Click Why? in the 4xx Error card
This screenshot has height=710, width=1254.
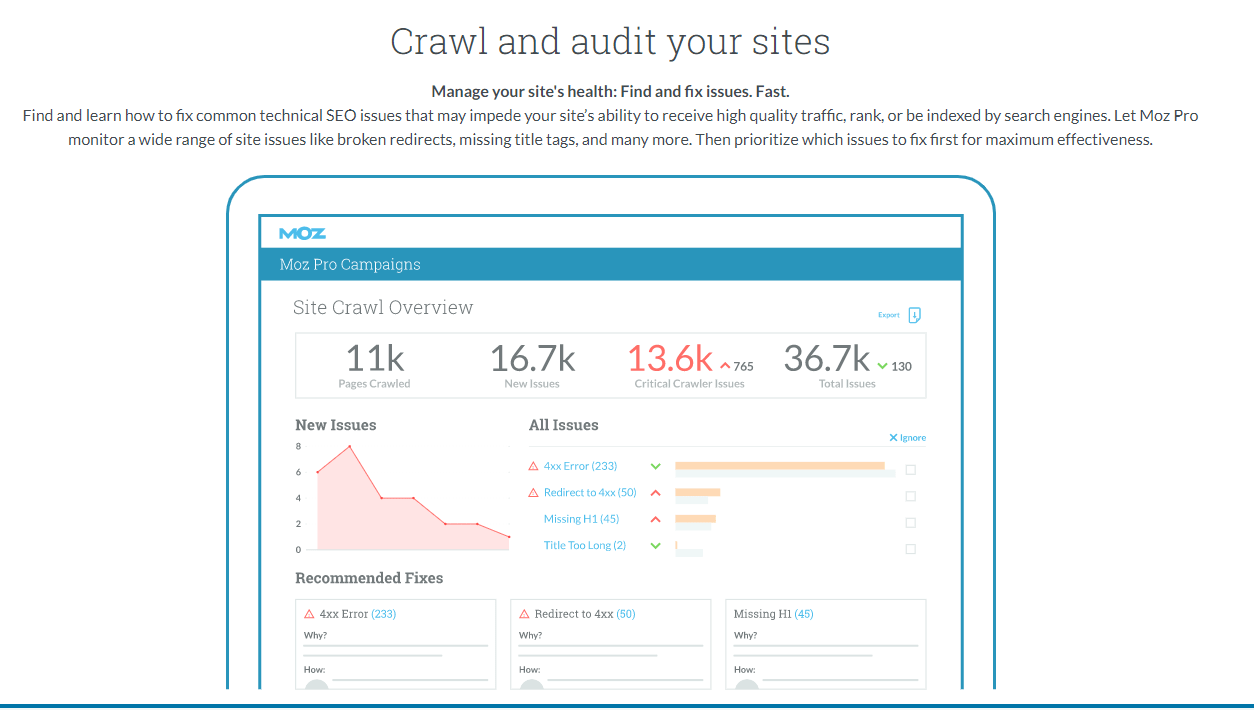tap(315, 636)
